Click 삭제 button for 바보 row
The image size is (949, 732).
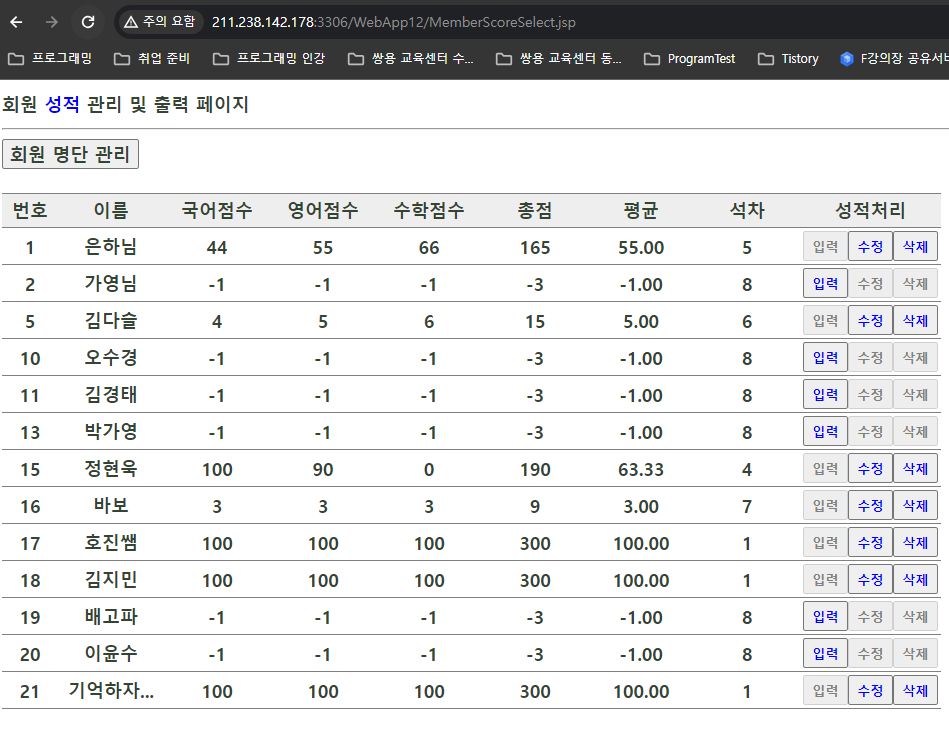(x=915, y=505)
